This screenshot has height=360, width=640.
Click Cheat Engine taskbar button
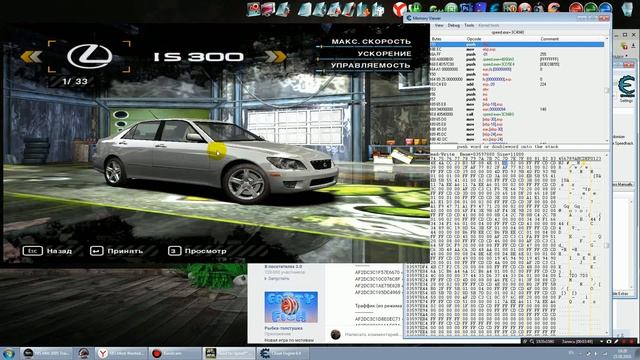(282, 353)
